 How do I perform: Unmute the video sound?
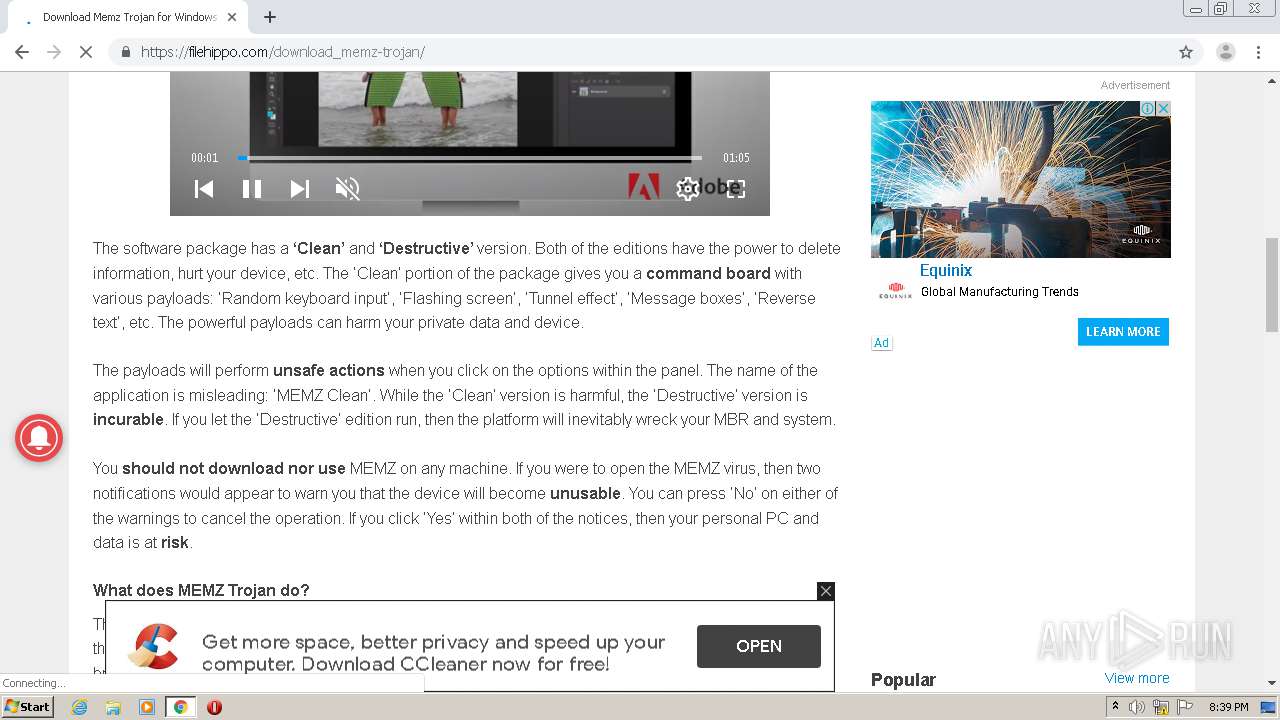click(347, 188)
